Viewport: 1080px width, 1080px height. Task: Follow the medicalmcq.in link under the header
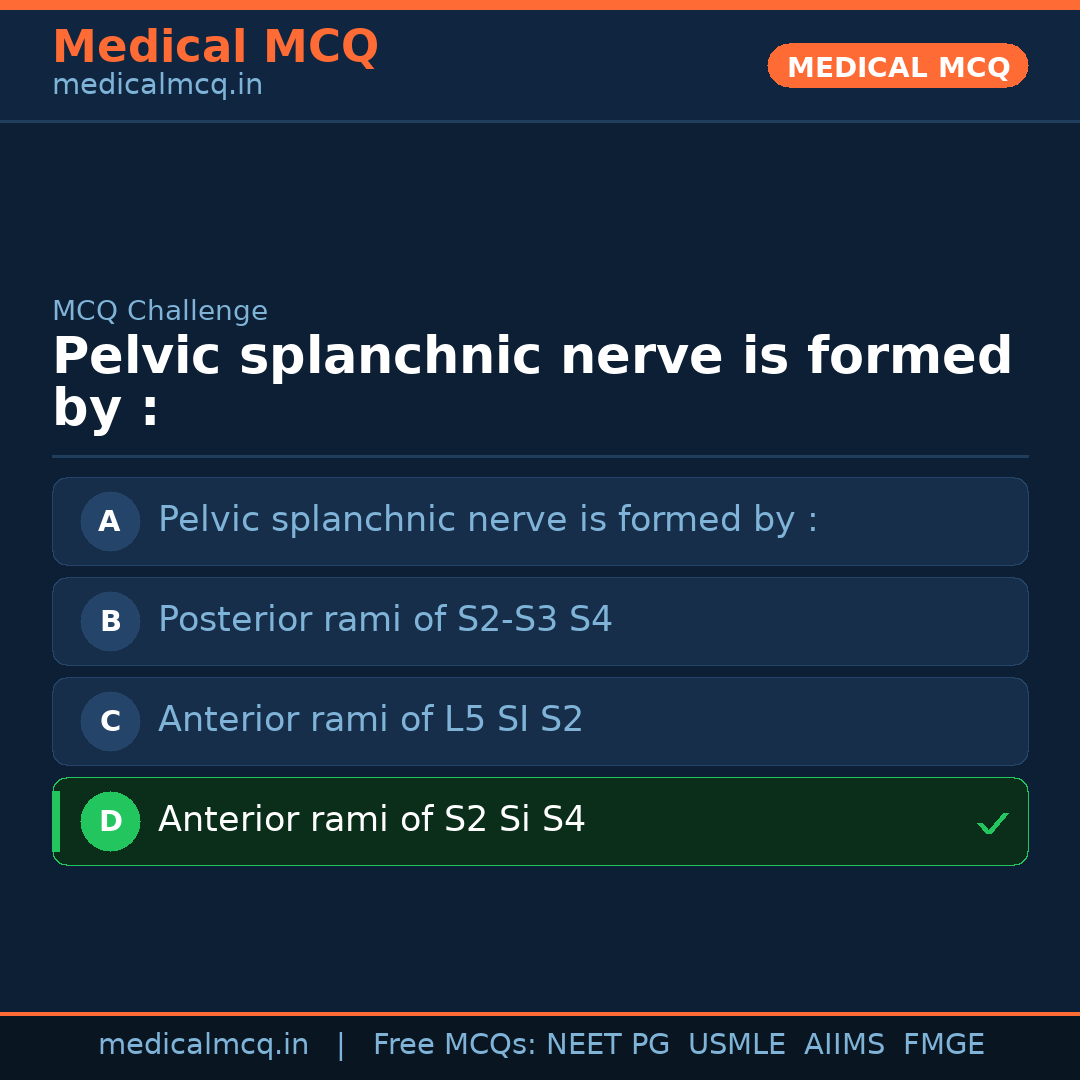[x=157, y=86]
